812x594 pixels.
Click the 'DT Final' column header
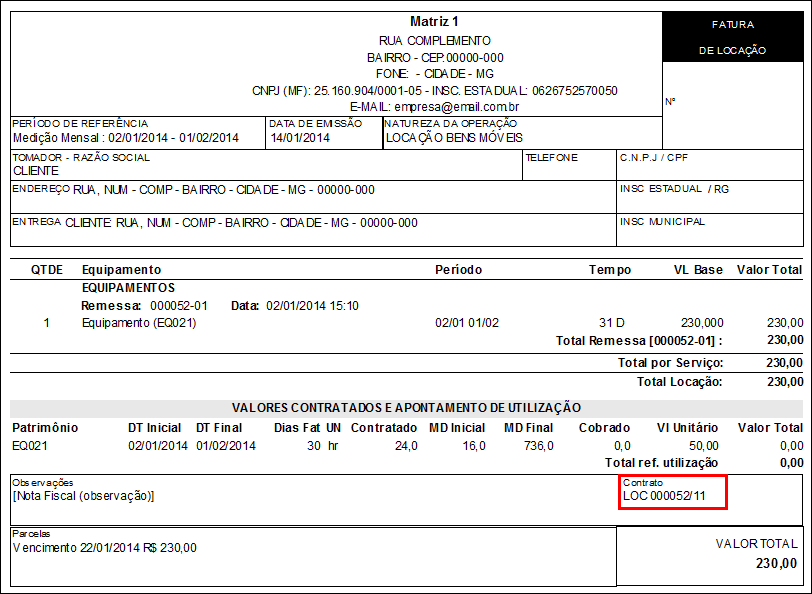(x=219, y=428)
